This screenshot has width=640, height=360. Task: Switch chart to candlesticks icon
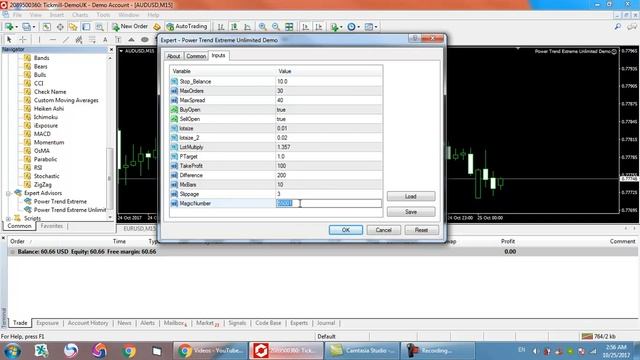pyautogui.click(x=234, y=27)
